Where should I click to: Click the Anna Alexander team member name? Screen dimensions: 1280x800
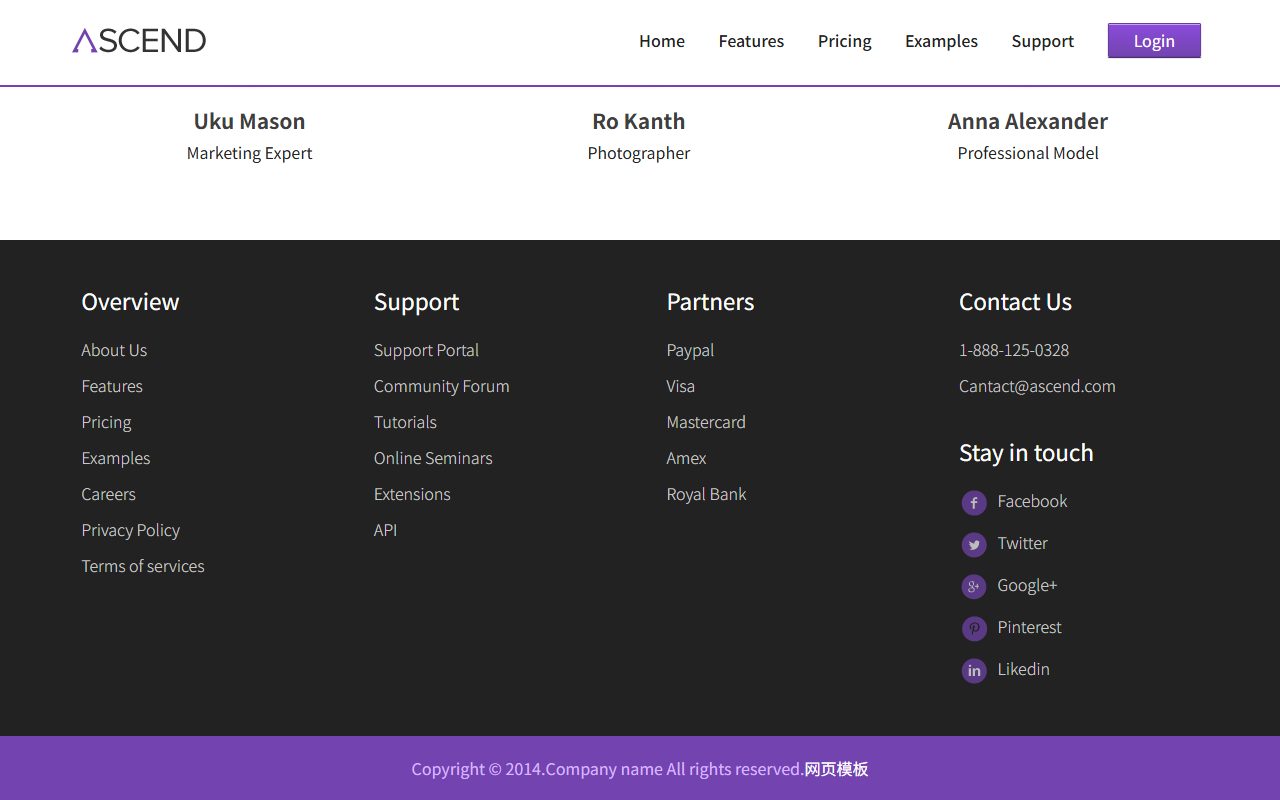click(1028, 121)
